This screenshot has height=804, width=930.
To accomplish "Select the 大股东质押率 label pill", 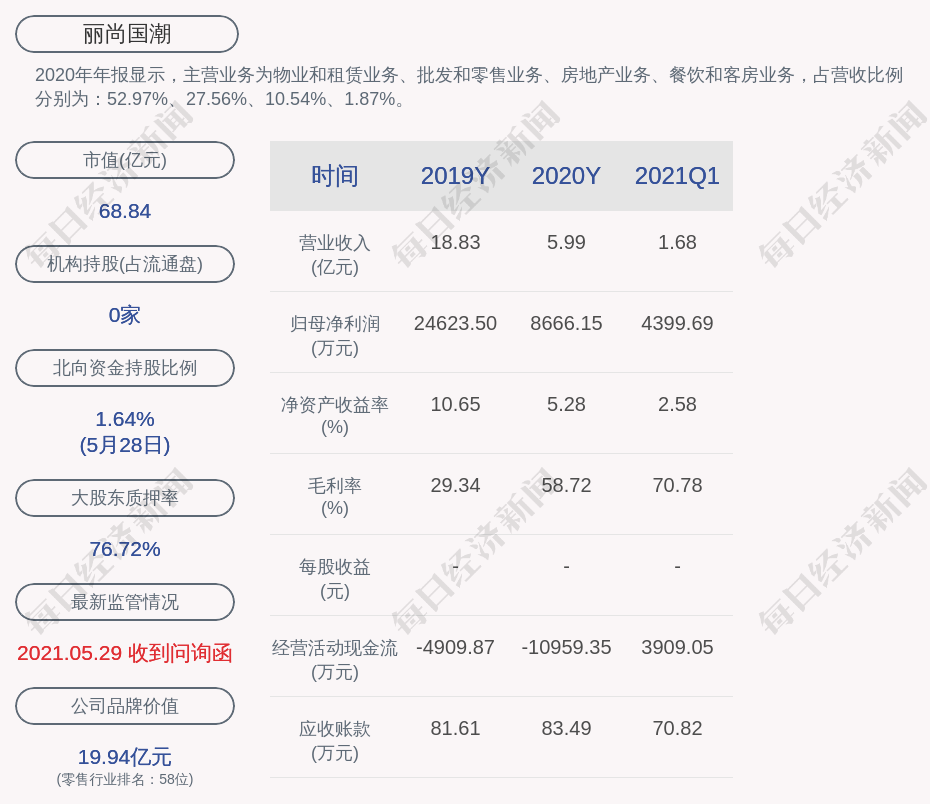I will pos(125,498).
